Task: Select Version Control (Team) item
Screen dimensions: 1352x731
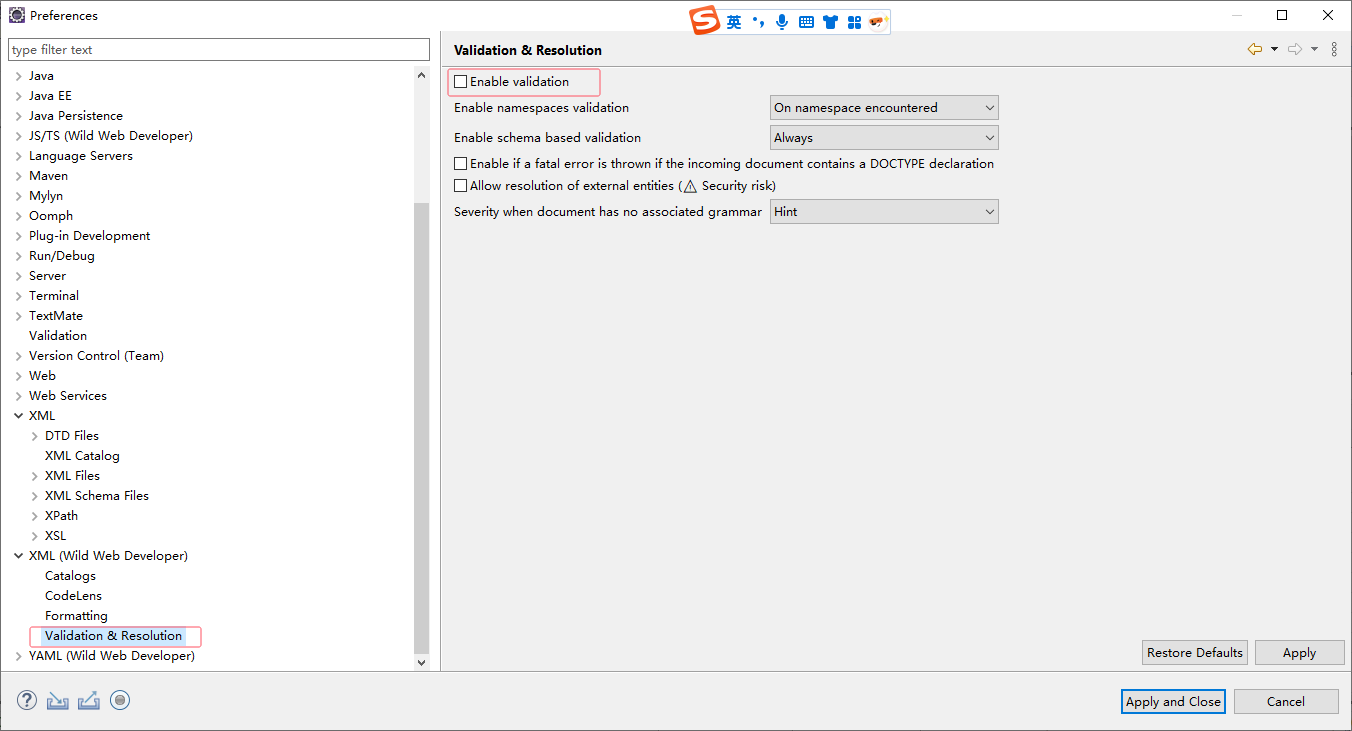Action: pos(96,356)
